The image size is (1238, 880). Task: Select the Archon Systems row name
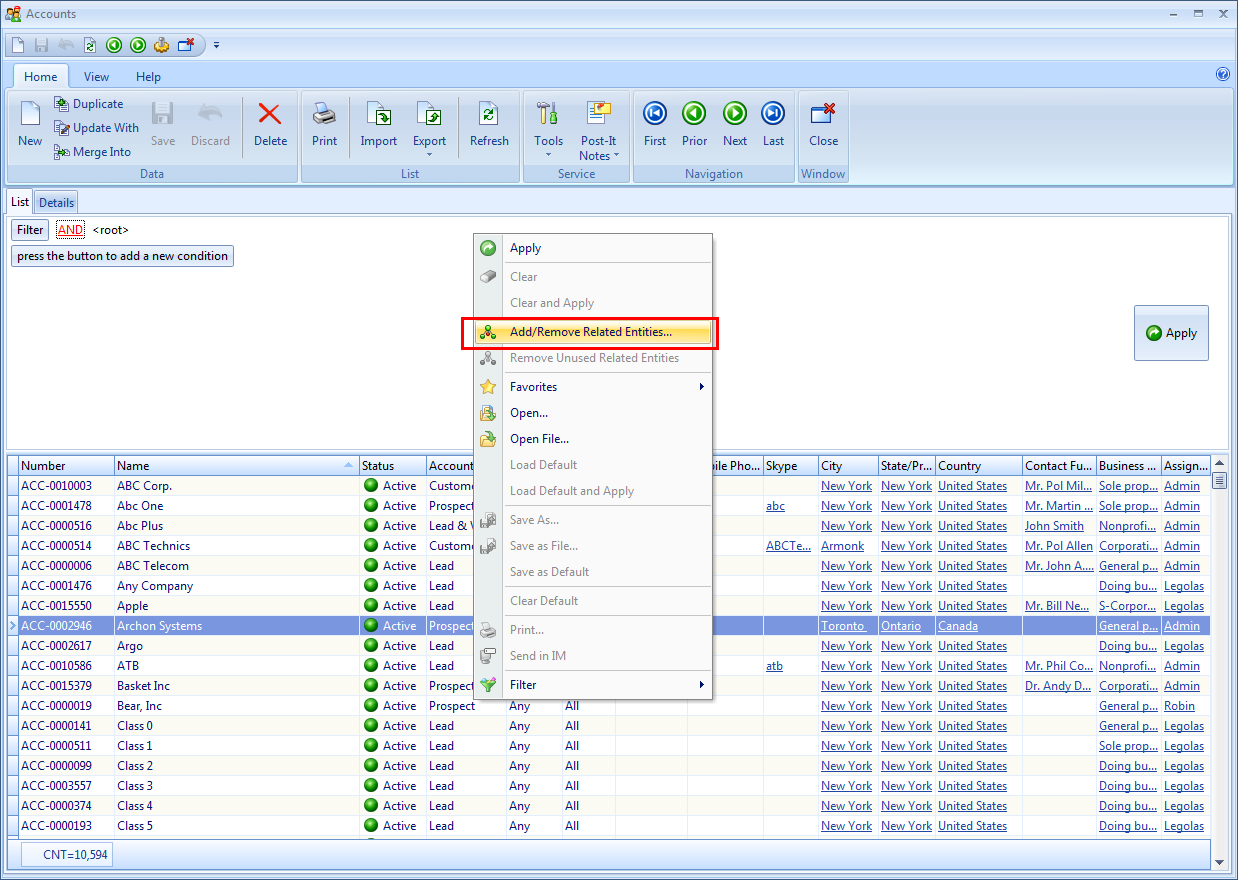(x=159, y=626)
